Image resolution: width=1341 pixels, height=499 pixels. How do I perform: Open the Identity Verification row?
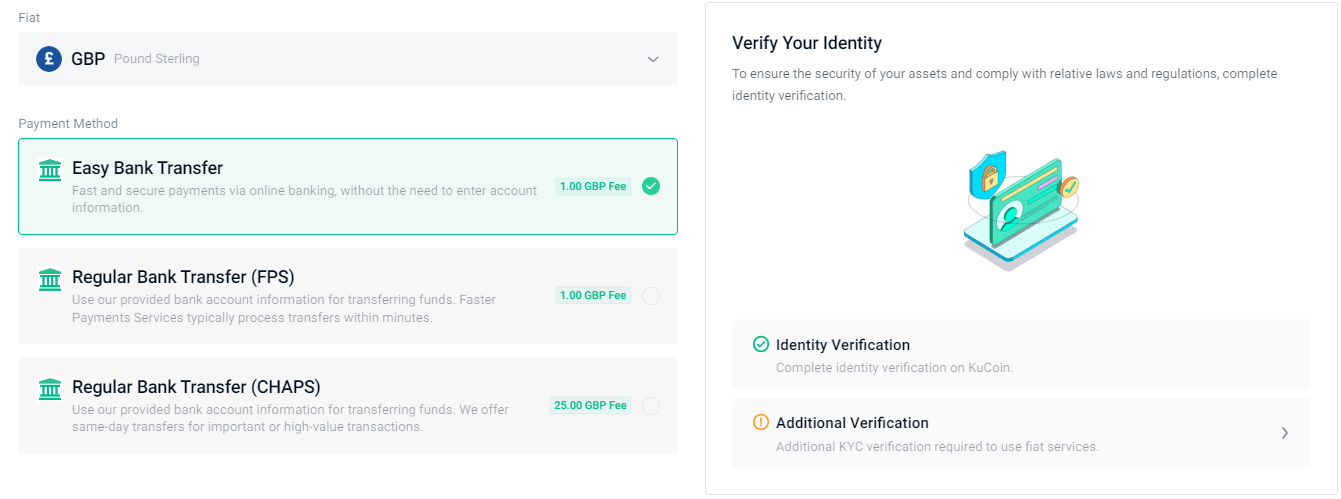1021,354
